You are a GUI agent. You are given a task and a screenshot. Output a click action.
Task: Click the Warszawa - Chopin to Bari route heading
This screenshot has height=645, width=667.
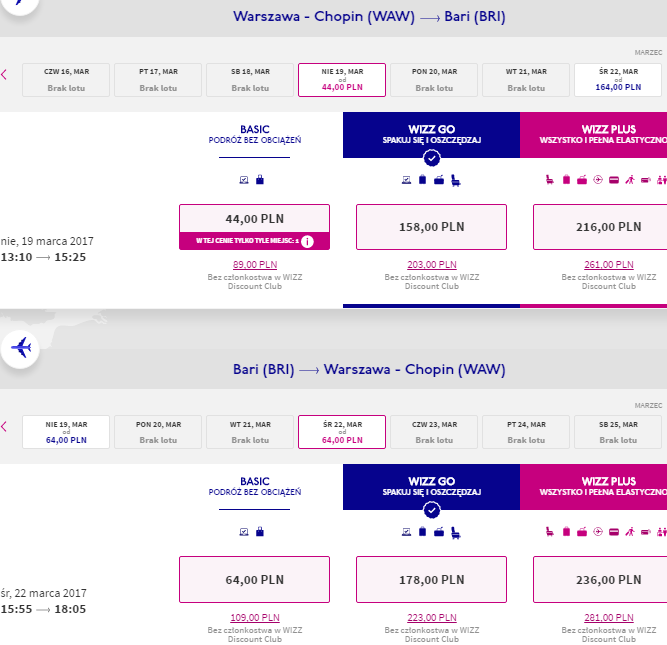pos(369,17)
